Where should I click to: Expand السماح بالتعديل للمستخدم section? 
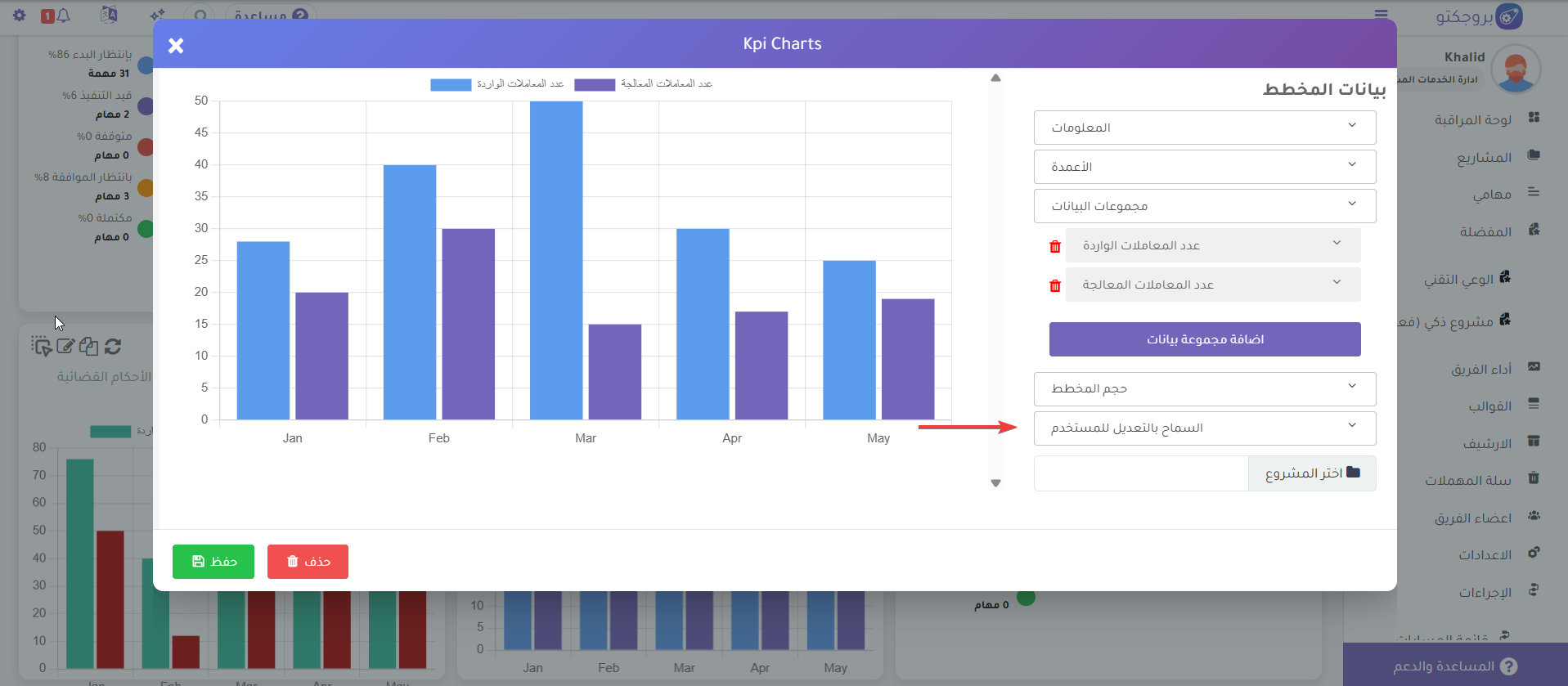pos(1204,428)
